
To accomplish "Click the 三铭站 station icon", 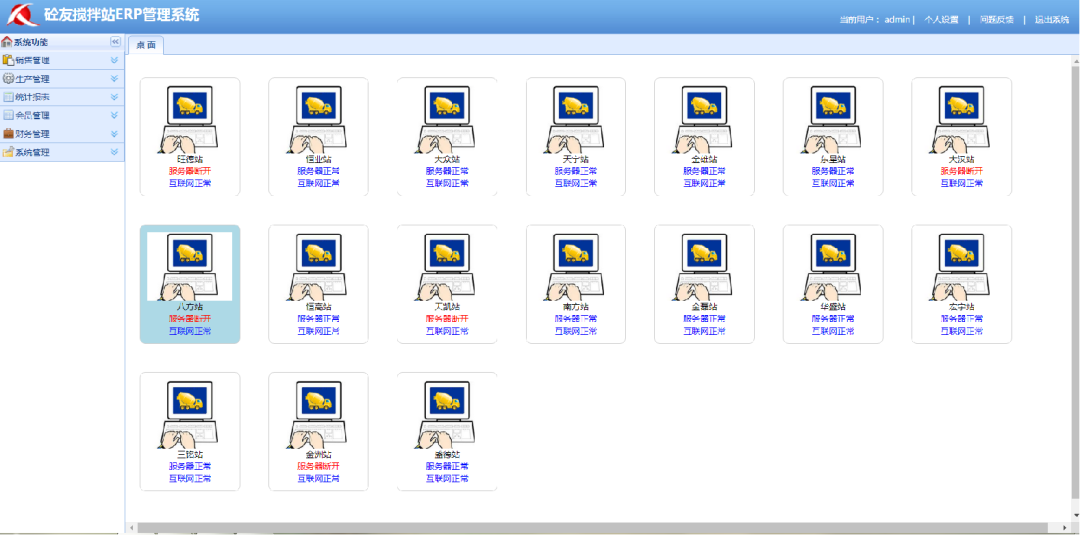I will pos(190,415).
